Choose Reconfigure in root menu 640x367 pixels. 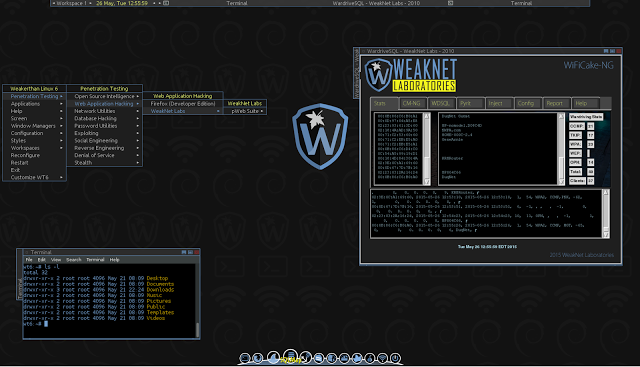pos(34,155)
